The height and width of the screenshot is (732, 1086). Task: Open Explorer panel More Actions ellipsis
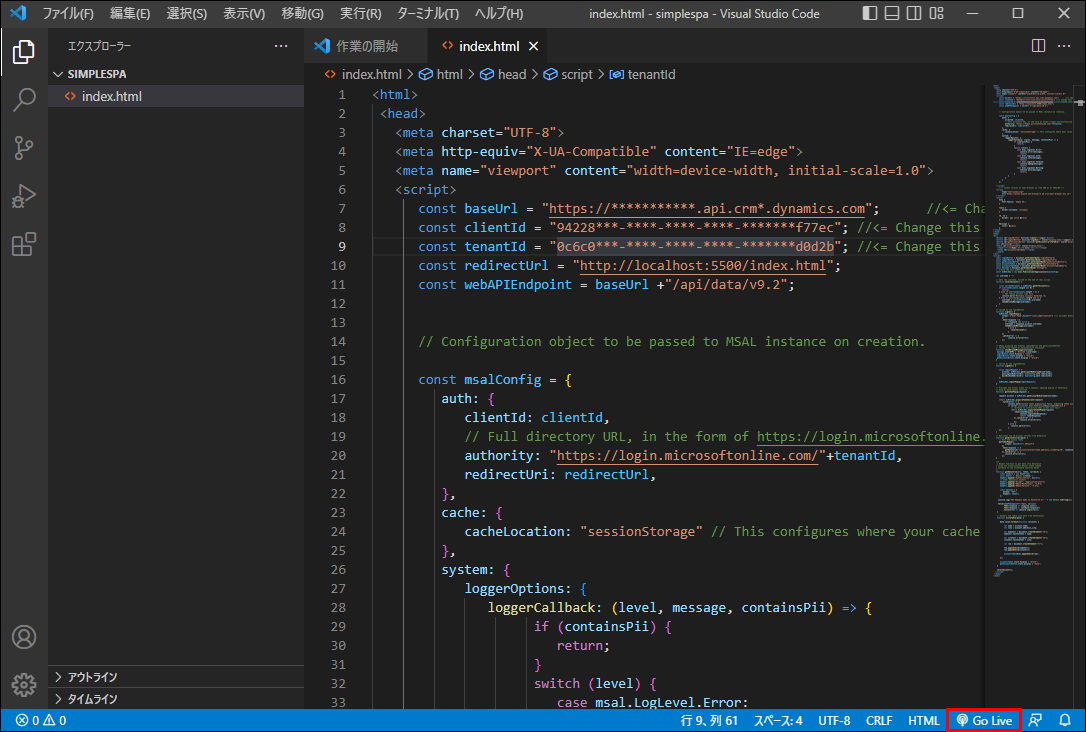pyautogui.click(x=281, y=46)
